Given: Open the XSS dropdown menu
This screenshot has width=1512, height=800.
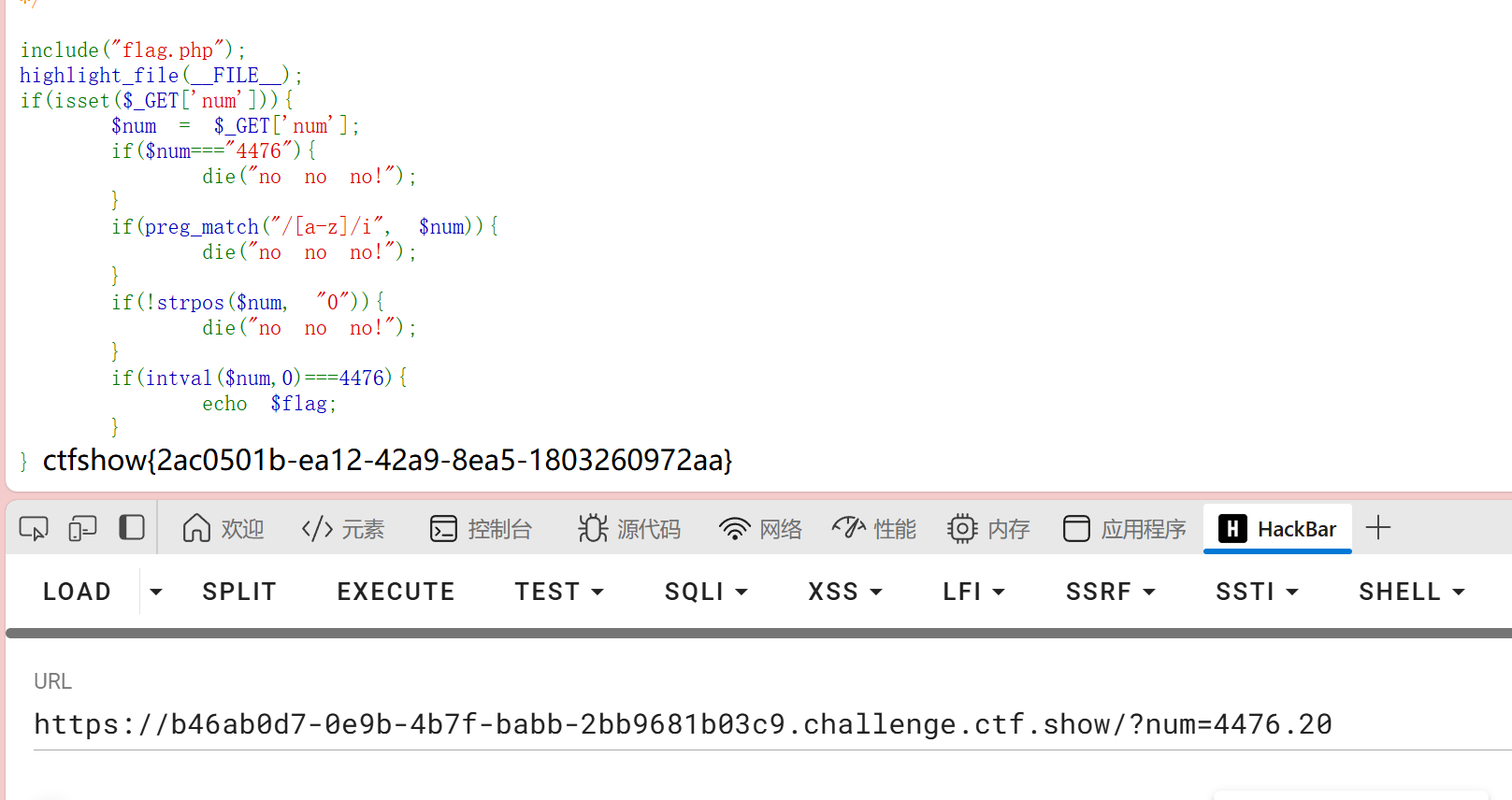Looking at the screenshot, I should (845, 592).
